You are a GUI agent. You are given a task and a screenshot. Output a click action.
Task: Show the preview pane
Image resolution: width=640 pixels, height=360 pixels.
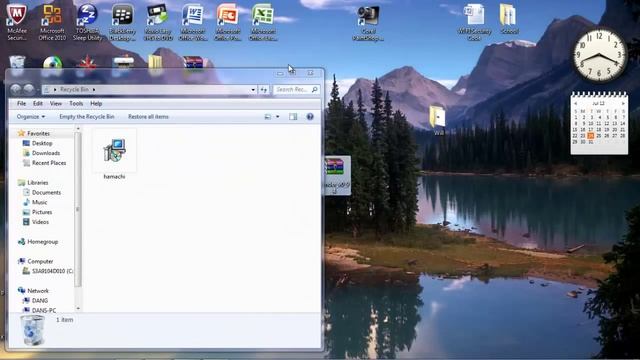(293, 117)
